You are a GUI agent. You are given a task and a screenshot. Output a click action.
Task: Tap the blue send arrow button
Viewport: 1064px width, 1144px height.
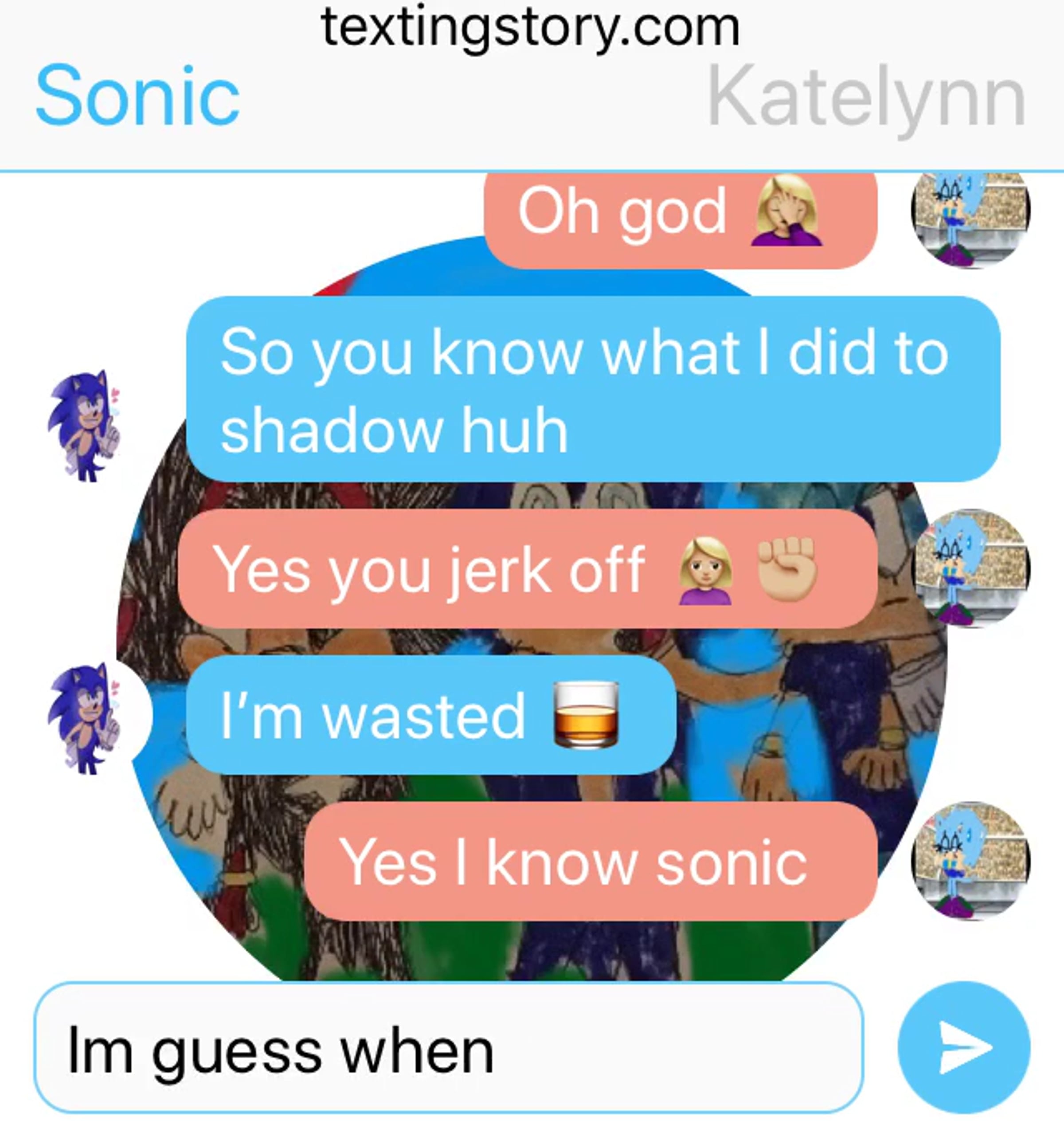point(964,1047)
